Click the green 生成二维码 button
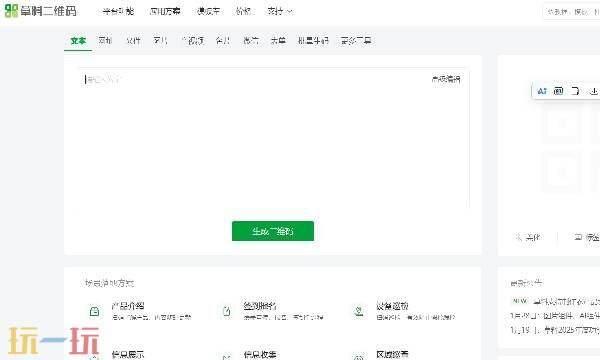The height and width of the screenshot is (360, 600). [273, 231]
